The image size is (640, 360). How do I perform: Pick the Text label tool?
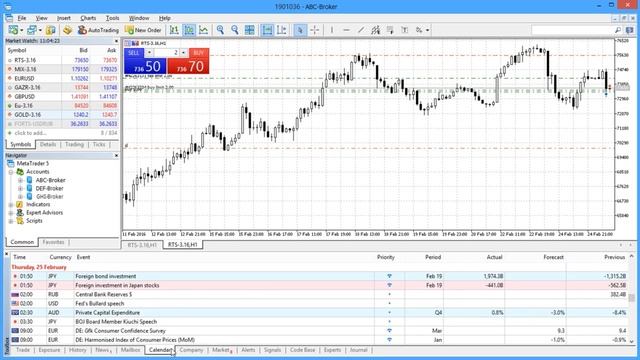click(404, 30)
